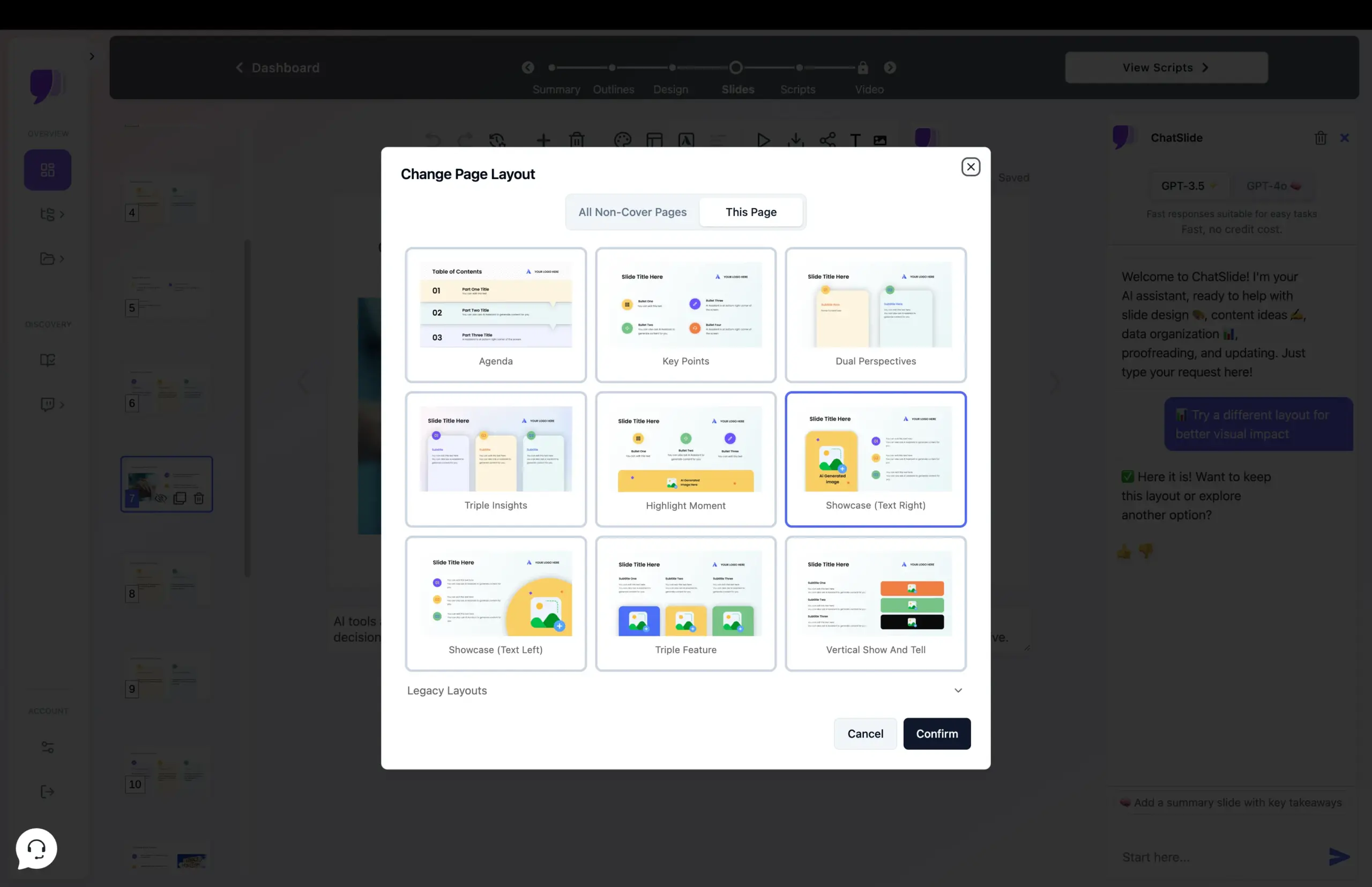Open the color palette theme tool
Image resolution: width=1372 pixels, height=887 pixels.
(x=622, y=140)
